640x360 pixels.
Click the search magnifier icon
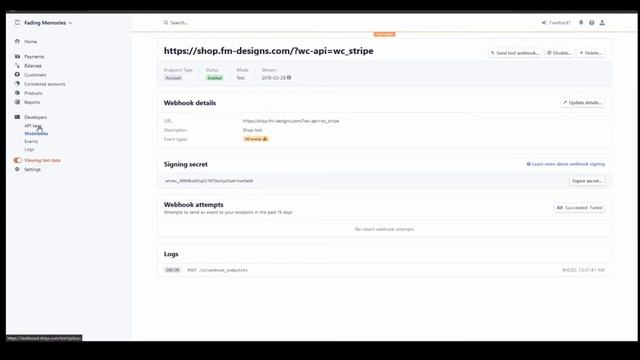(166, 23)
